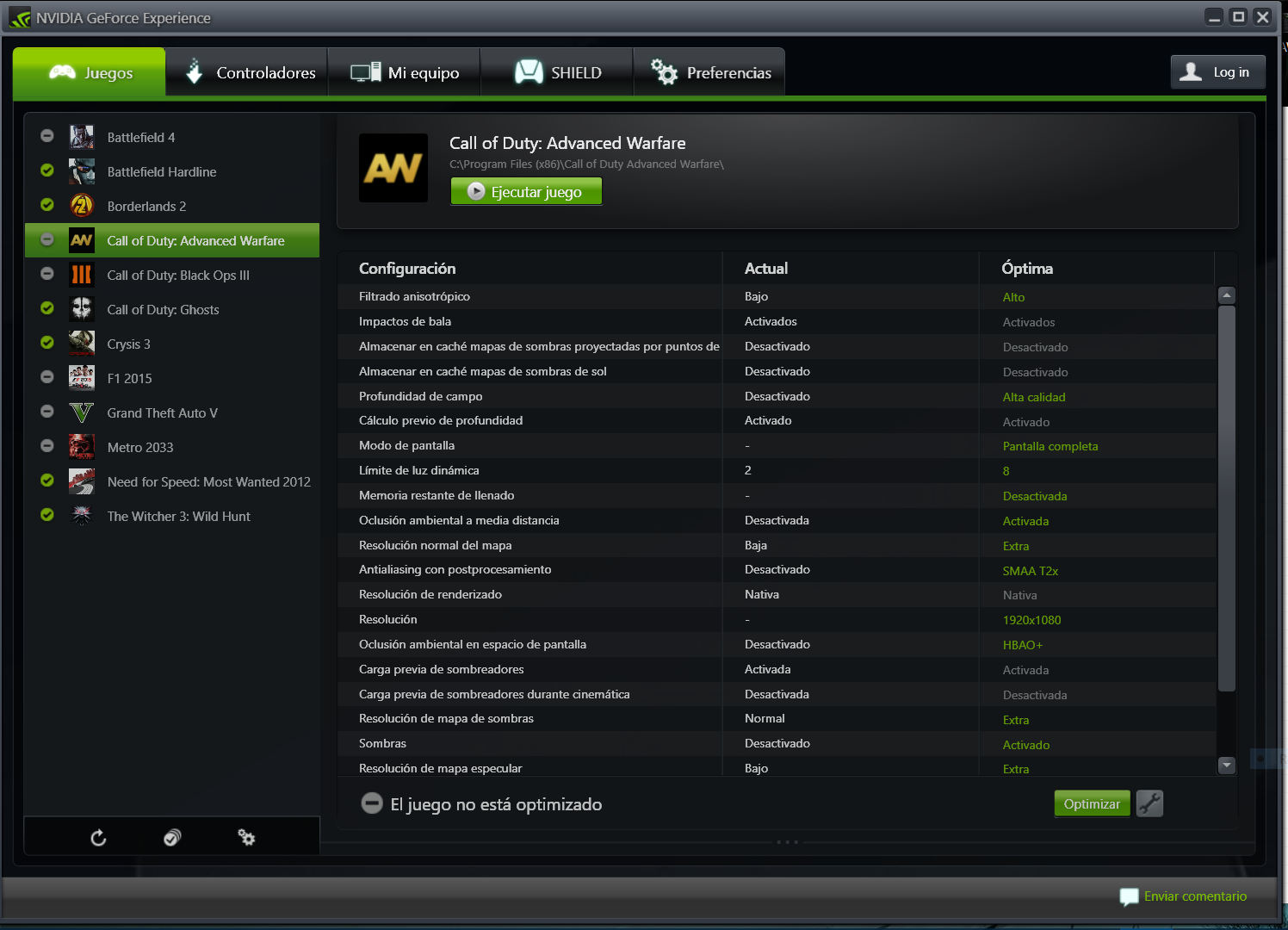Open custom settings with the wrench icon
The width and height of the screenshot is (1288, 930).
pos(1149,803)
